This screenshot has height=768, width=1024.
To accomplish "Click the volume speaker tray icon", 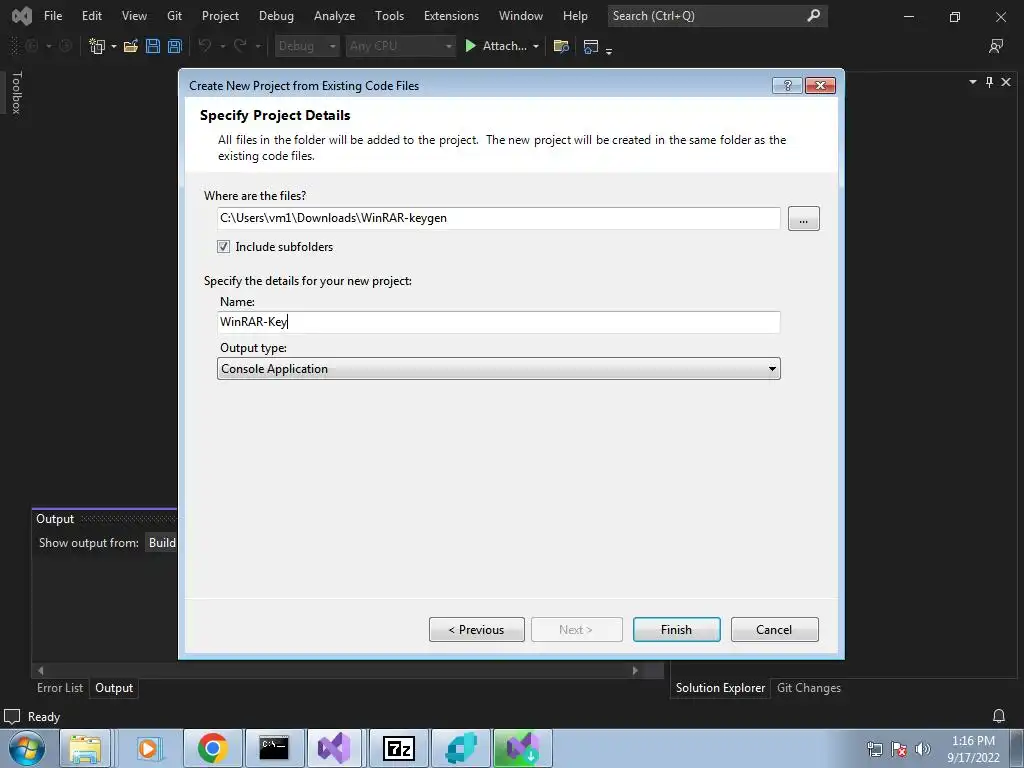I will pos(923,749).
